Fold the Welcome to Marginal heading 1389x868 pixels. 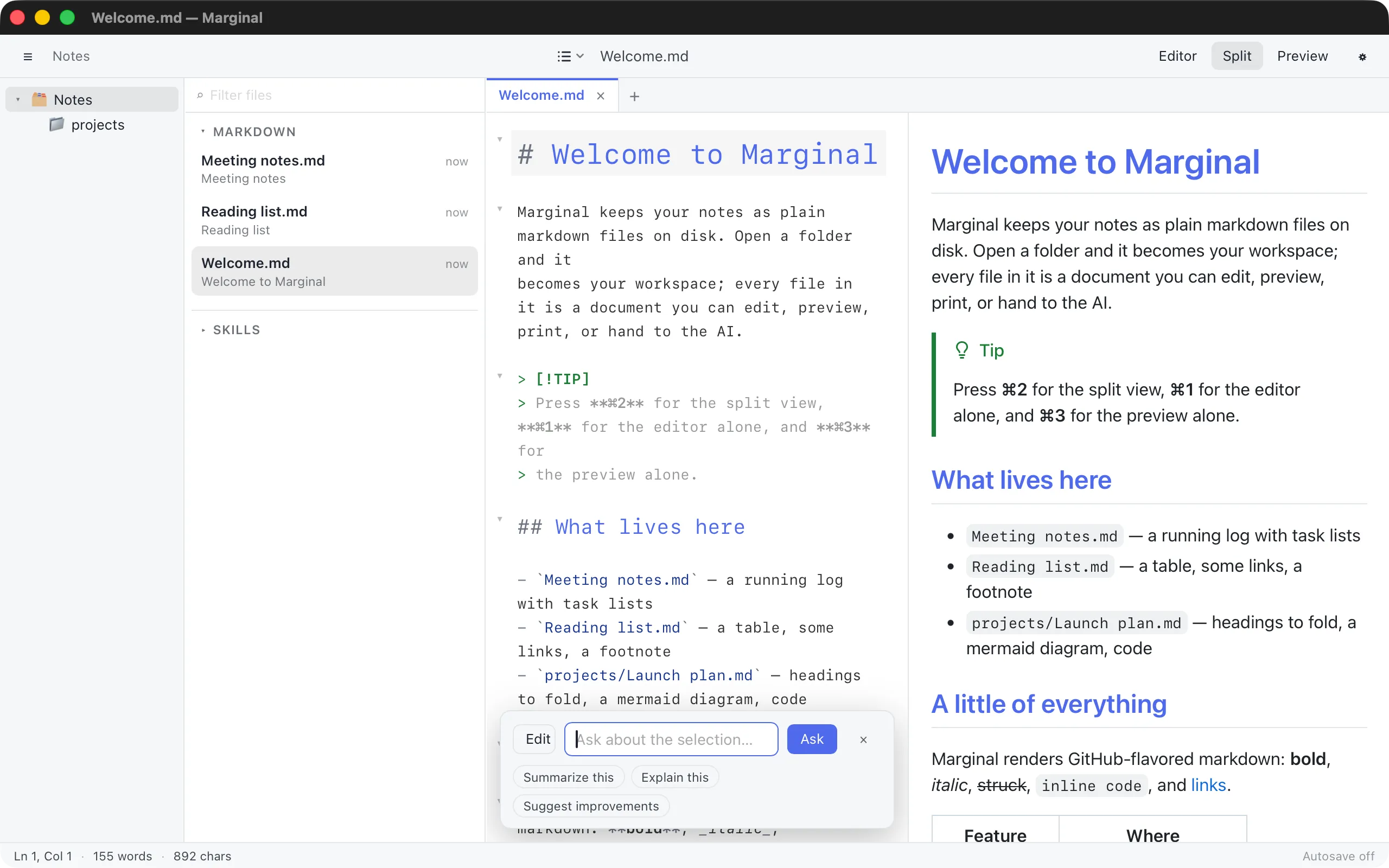pos(500,139)
